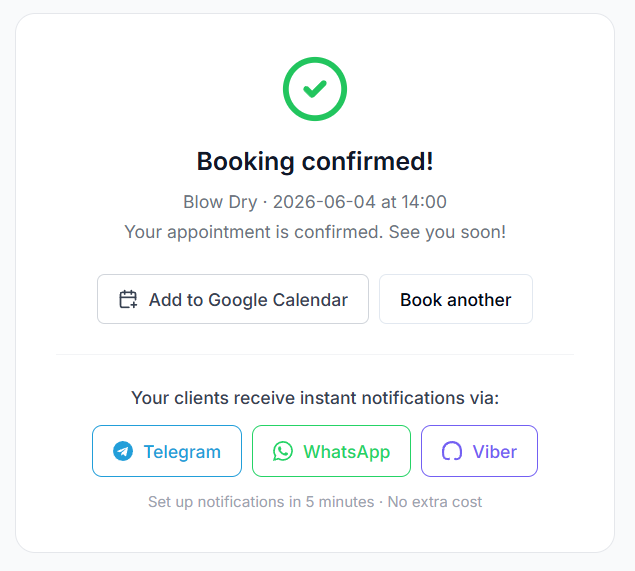Click the green checkmark success icon
Screen dimensions: 635x571
point(315,89)
